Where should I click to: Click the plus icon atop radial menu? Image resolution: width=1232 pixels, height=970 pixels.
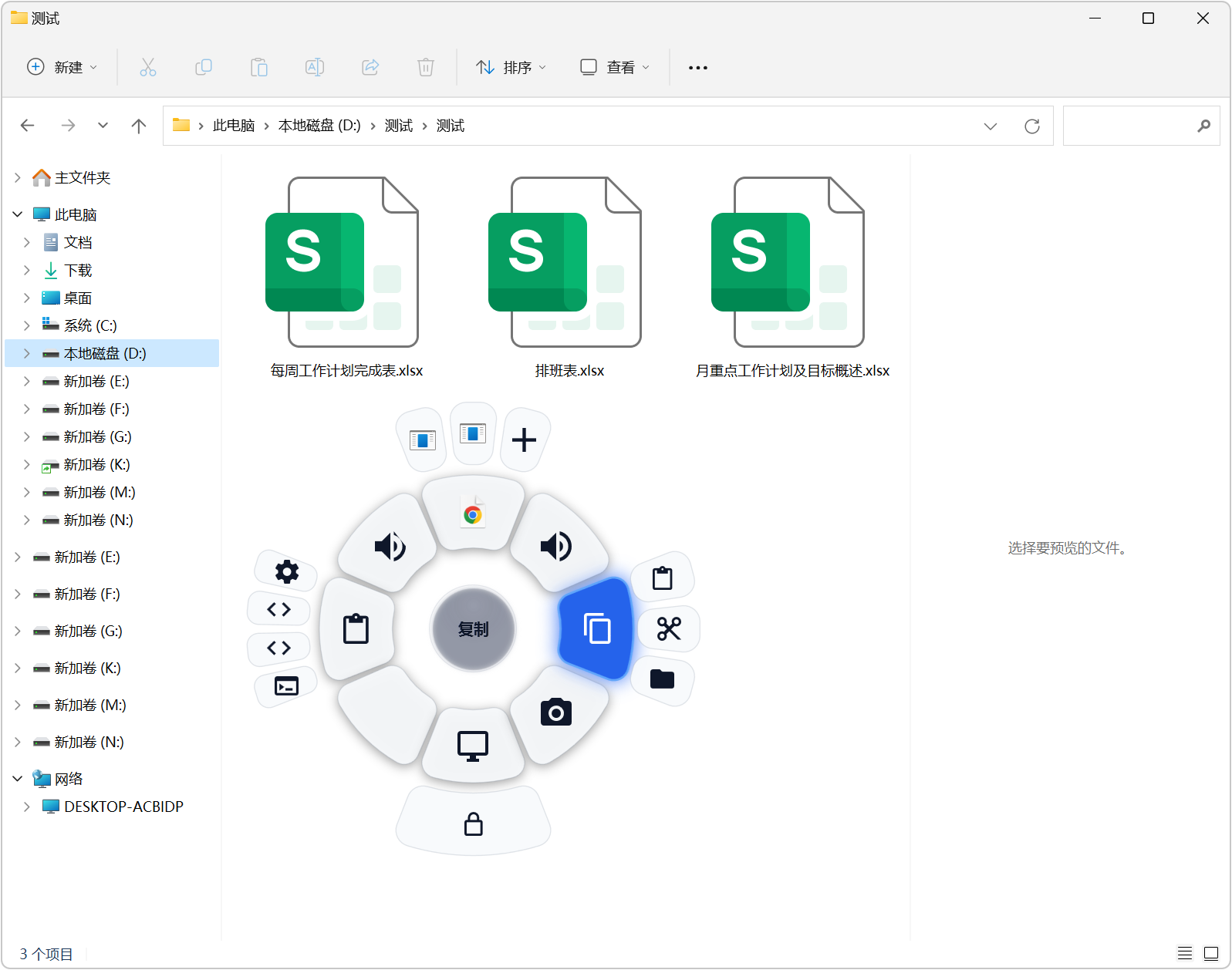(524, 440)
